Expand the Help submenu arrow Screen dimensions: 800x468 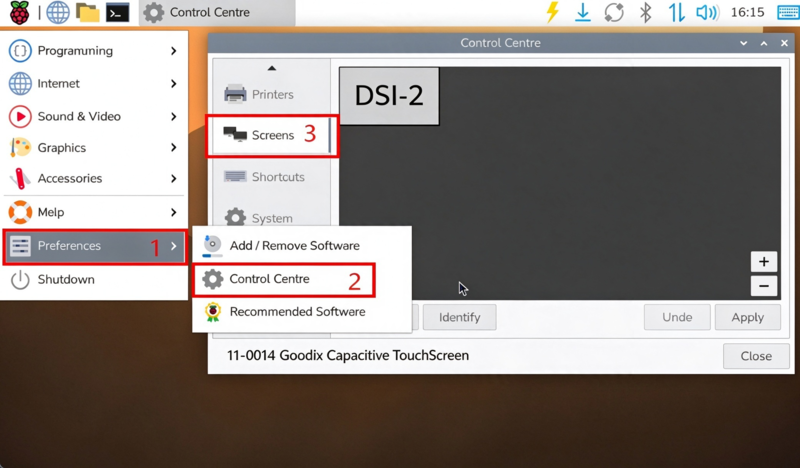tap(174, 212)
